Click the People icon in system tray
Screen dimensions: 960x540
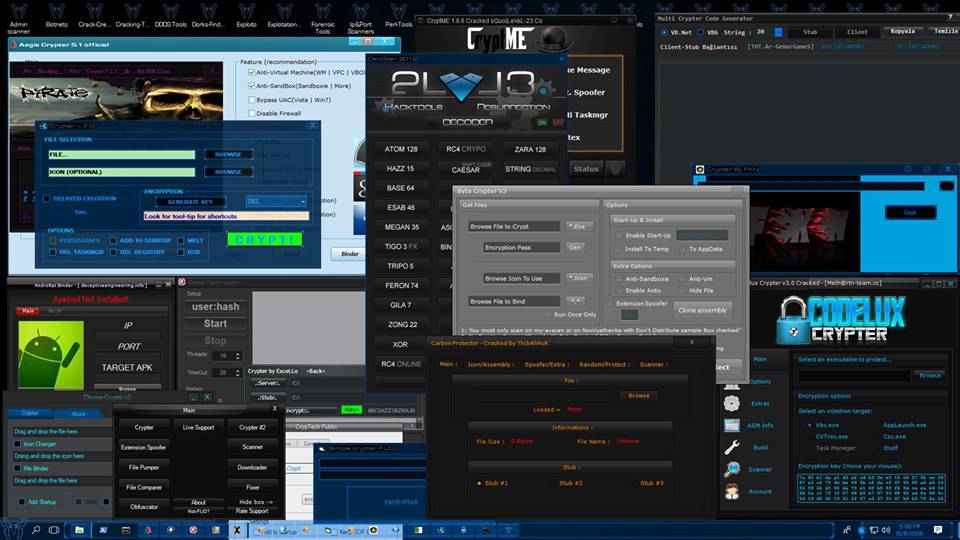coord(847,530)
